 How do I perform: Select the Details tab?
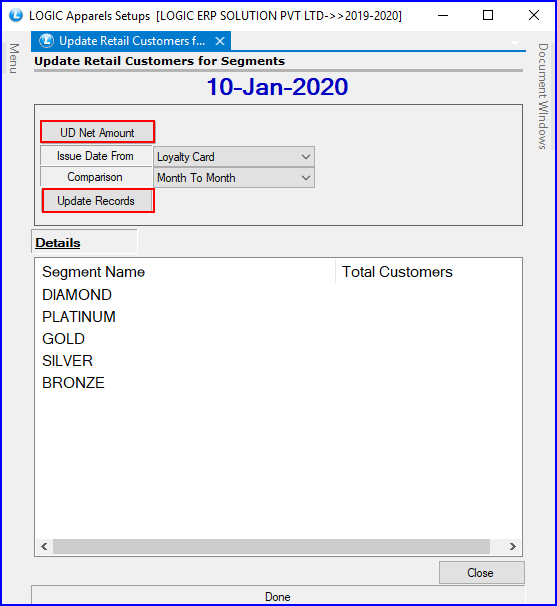(58, 243)
